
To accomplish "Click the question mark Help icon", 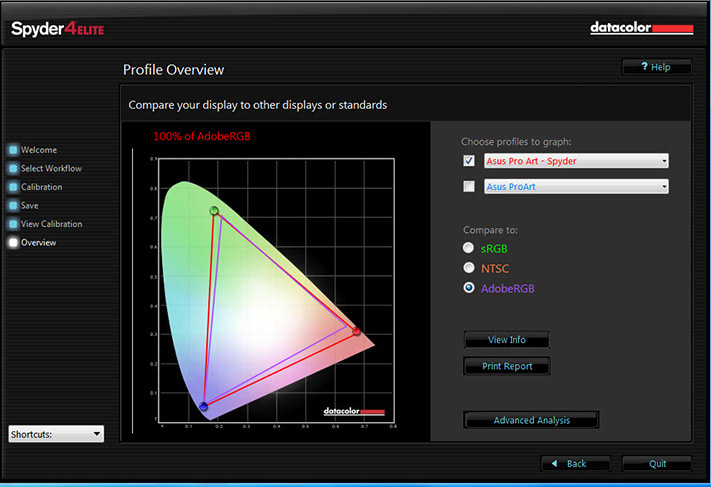I will pos(644,67).
